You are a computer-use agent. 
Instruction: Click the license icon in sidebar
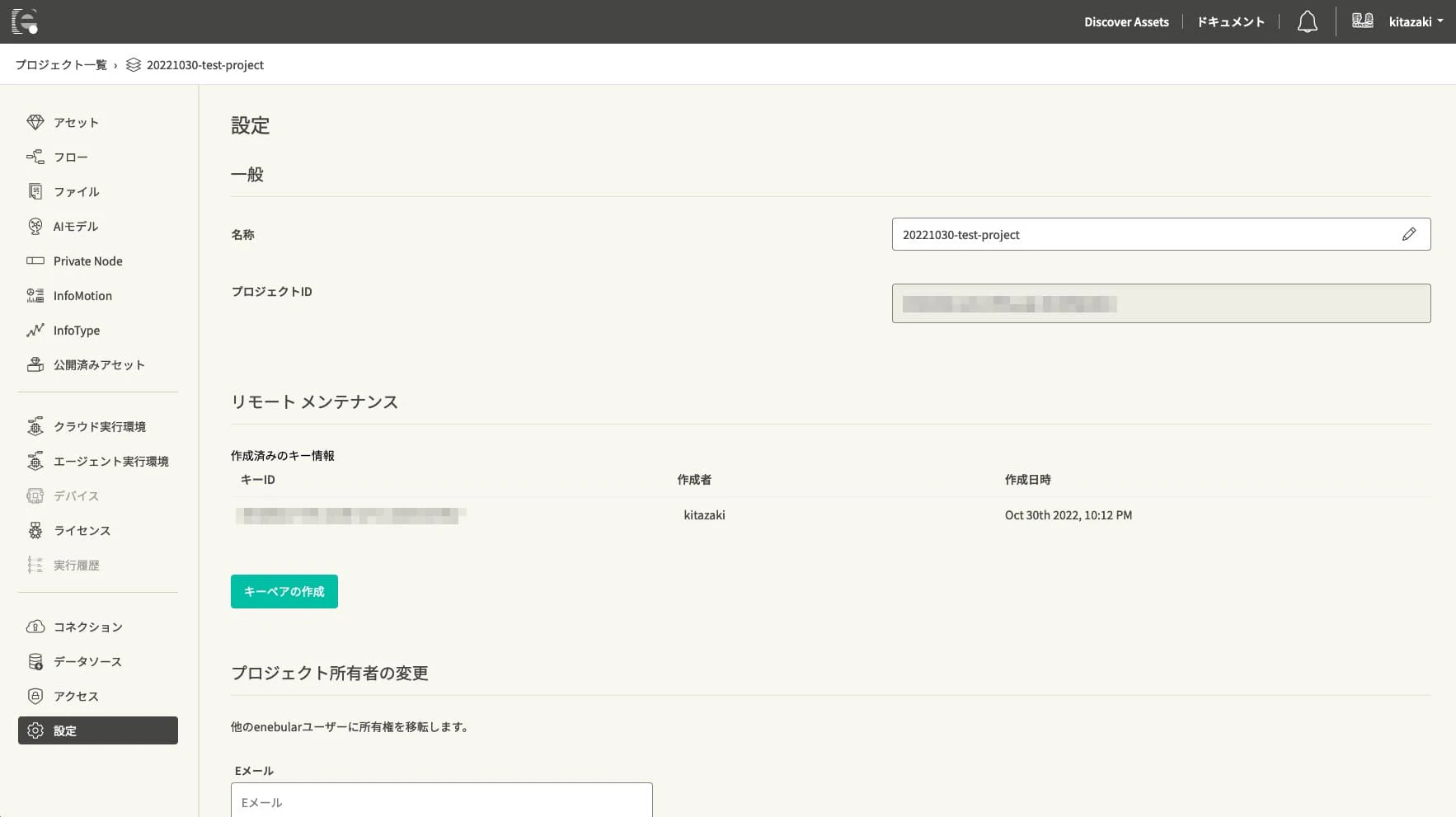click(x=35, y=530)
